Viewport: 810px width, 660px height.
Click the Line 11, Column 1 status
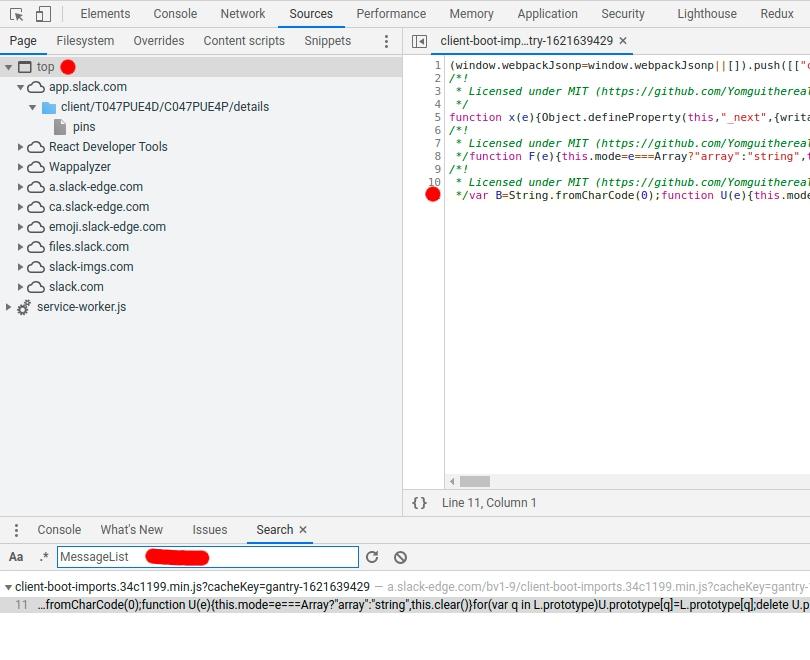point(489,503)
